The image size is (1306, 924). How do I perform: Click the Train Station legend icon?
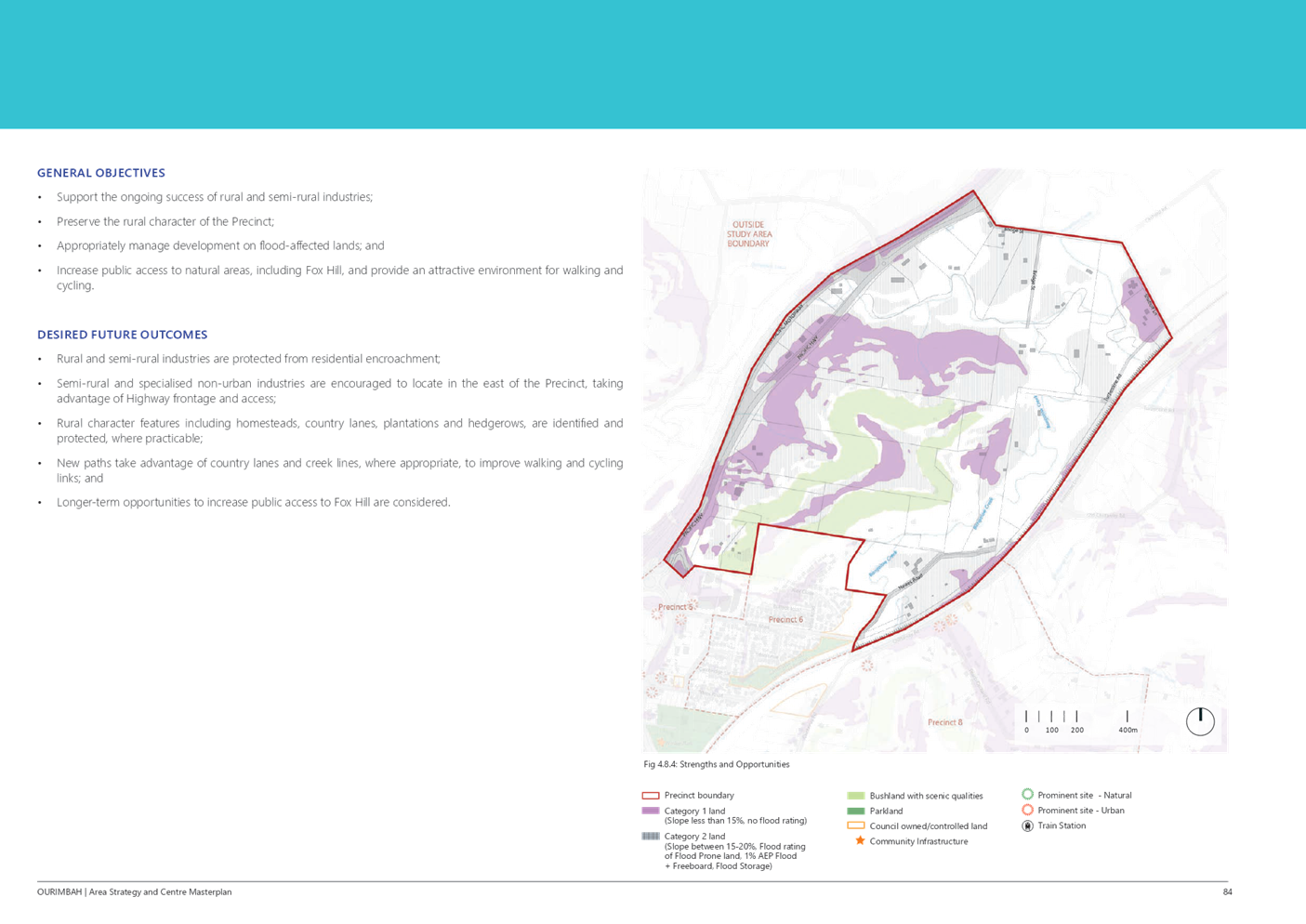(x=1028, y=825)
